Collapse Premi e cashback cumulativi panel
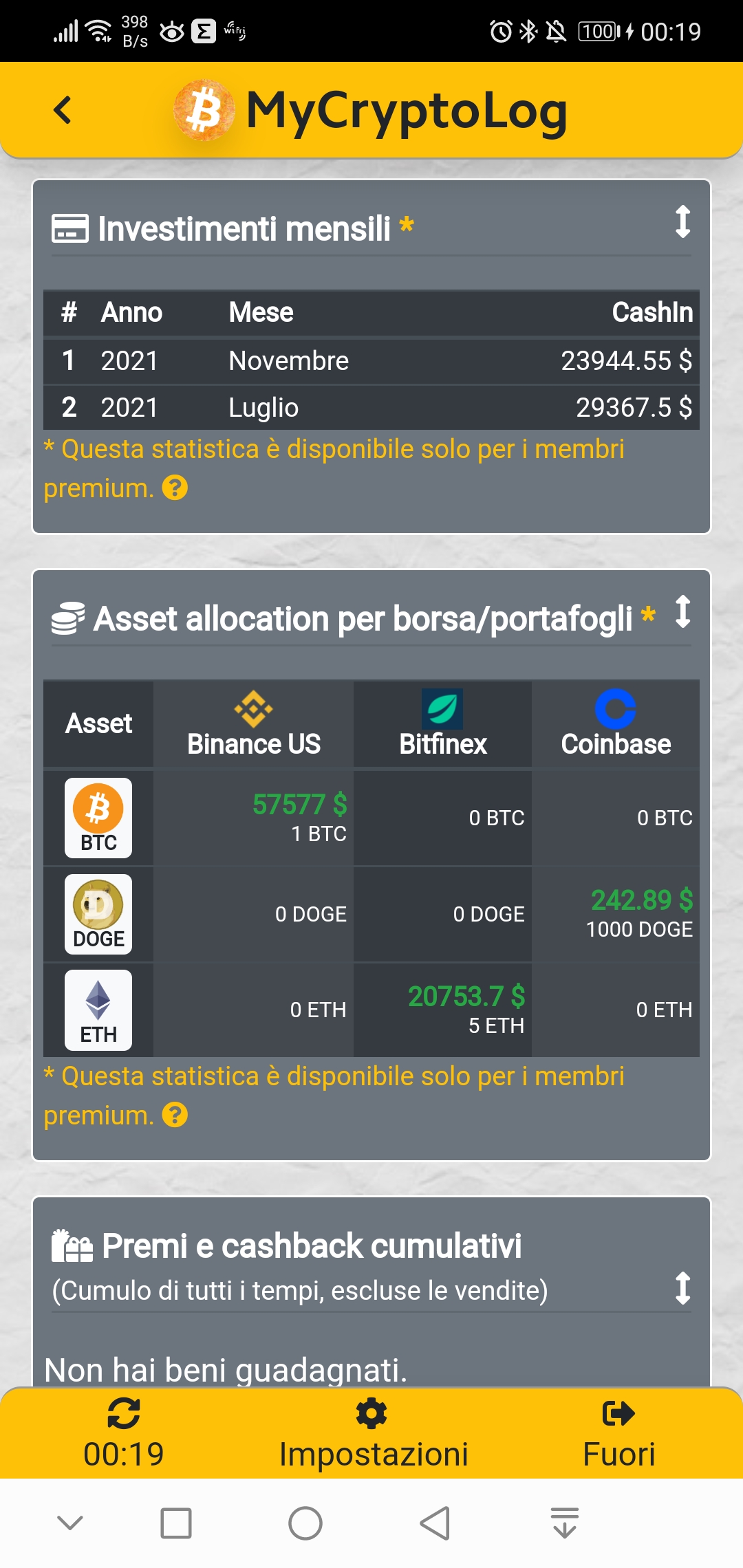The width and height of the screenshot is (743, 1568). click(x=682, y=1288)
